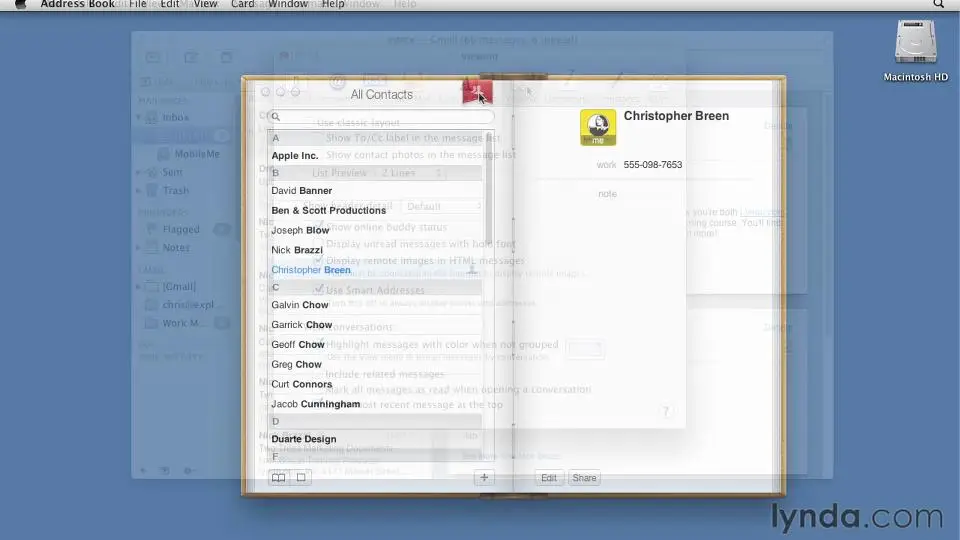Viewport: 960px width, 540px height.
Task: Click the note field on contact card
Action: pyautogui.click(x=607, y=193)
